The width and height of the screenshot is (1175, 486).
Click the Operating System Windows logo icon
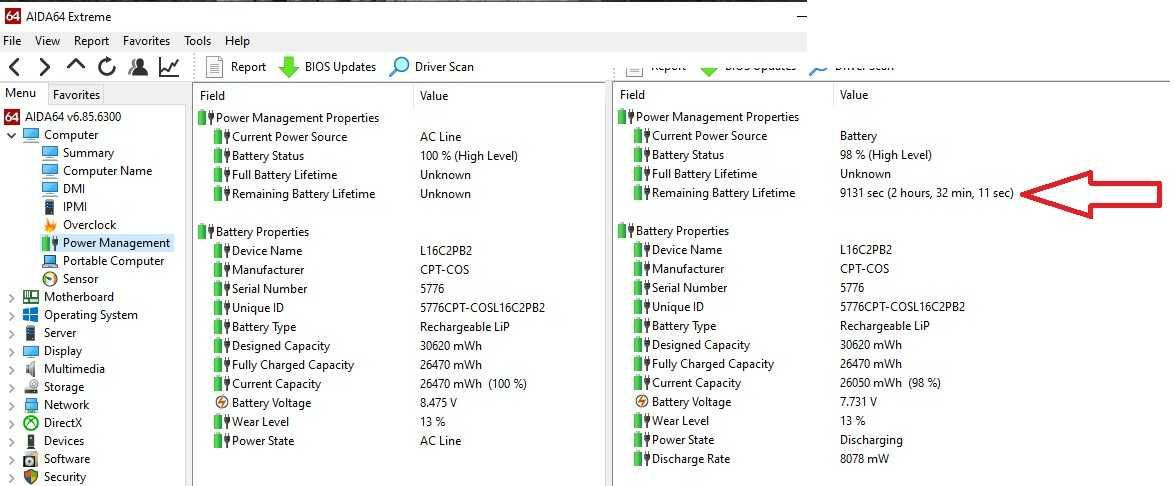[x=31, y=315]
